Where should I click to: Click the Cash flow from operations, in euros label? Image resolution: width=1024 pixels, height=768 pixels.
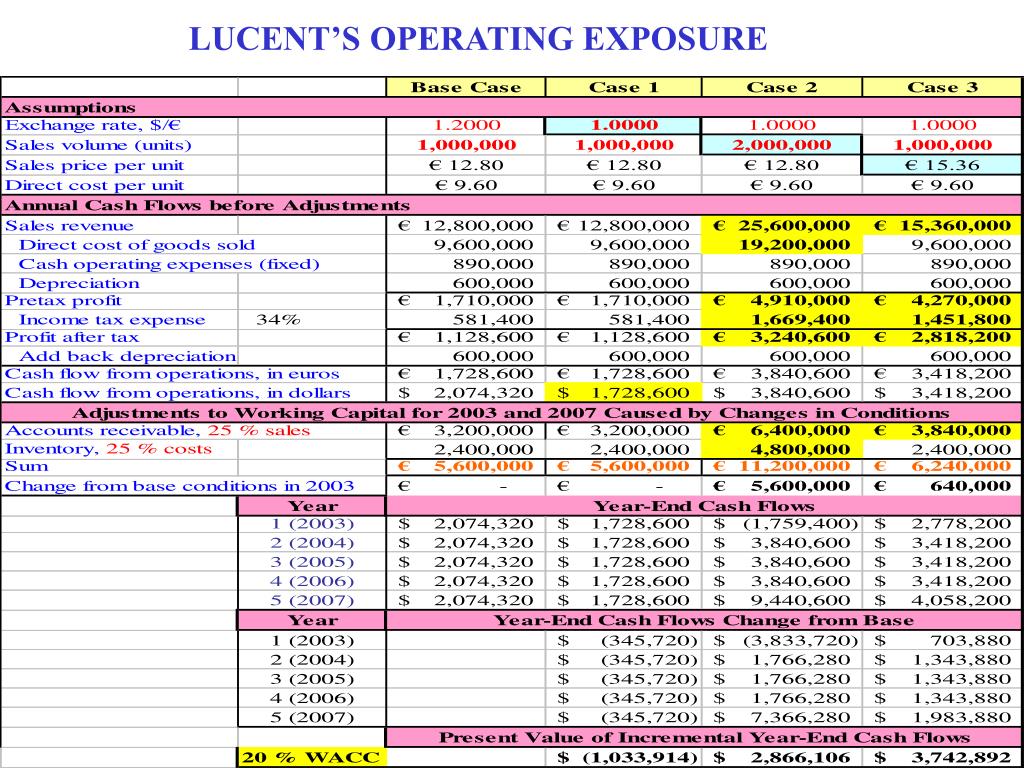coord(172,374)
